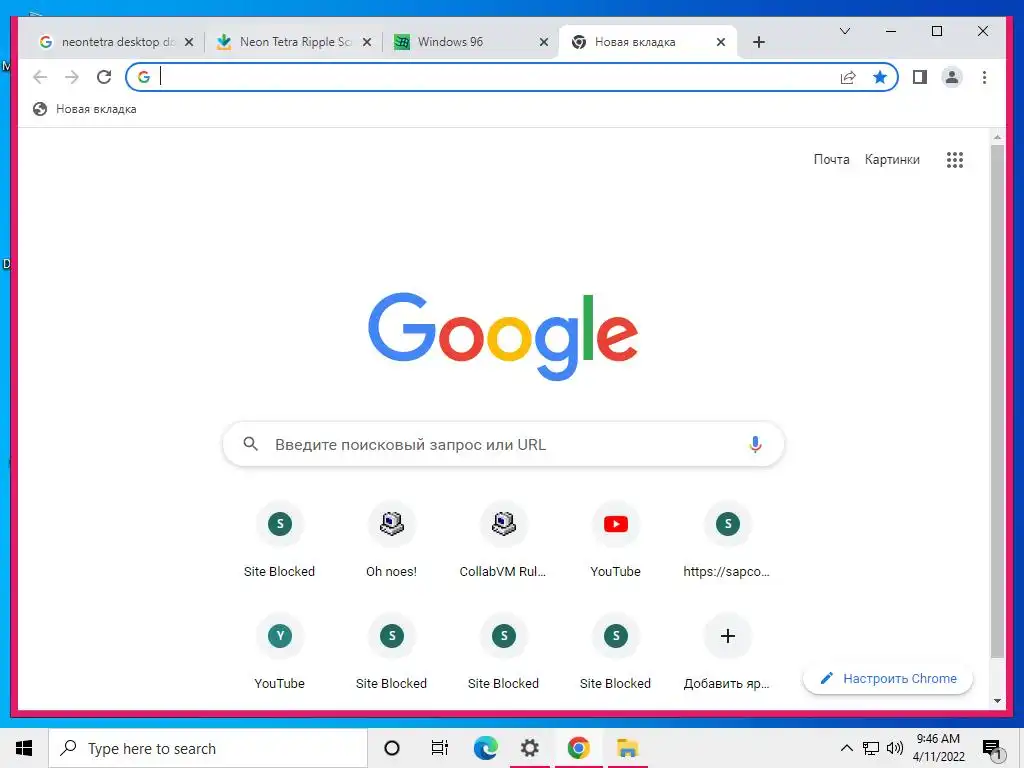This screenshot has height=768, width=1024.
Task: Close the Windows 96 tab
Action: [544, 42]
